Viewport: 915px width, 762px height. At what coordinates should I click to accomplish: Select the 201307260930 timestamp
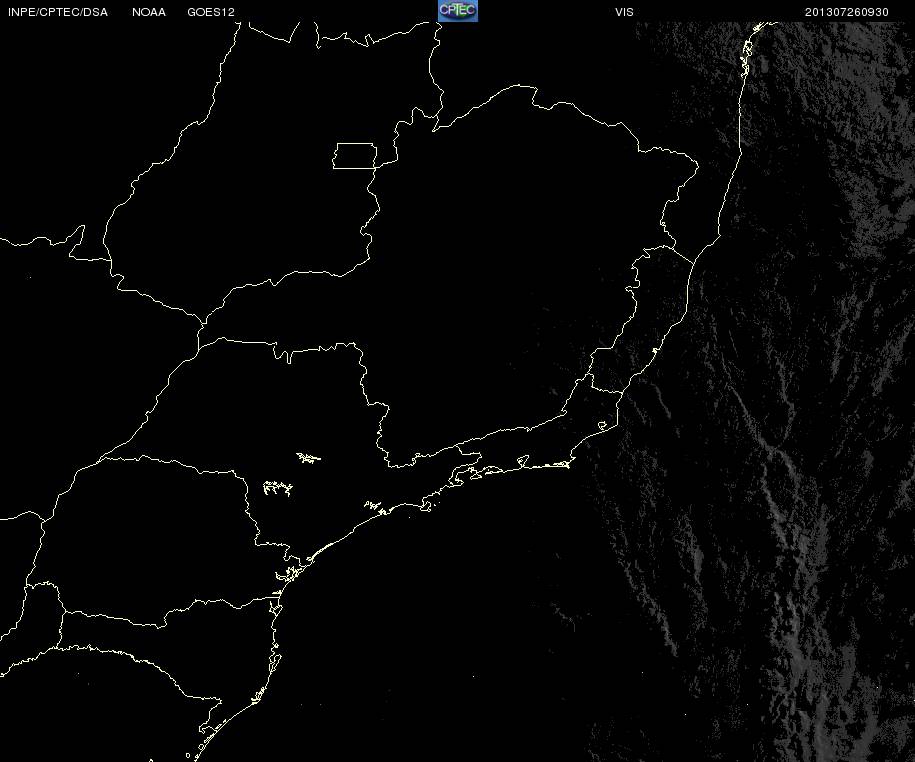click(x=846, y=12)
